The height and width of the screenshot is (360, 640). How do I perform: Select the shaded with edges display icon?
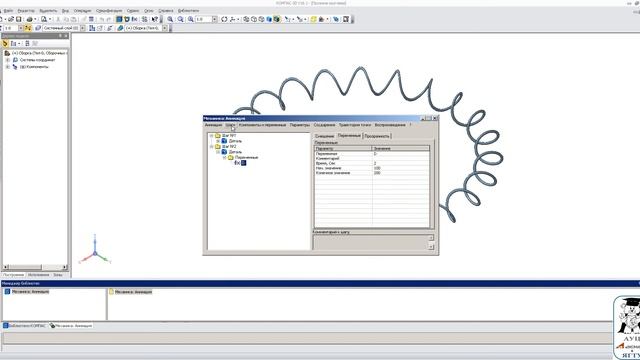pos(277,19)
